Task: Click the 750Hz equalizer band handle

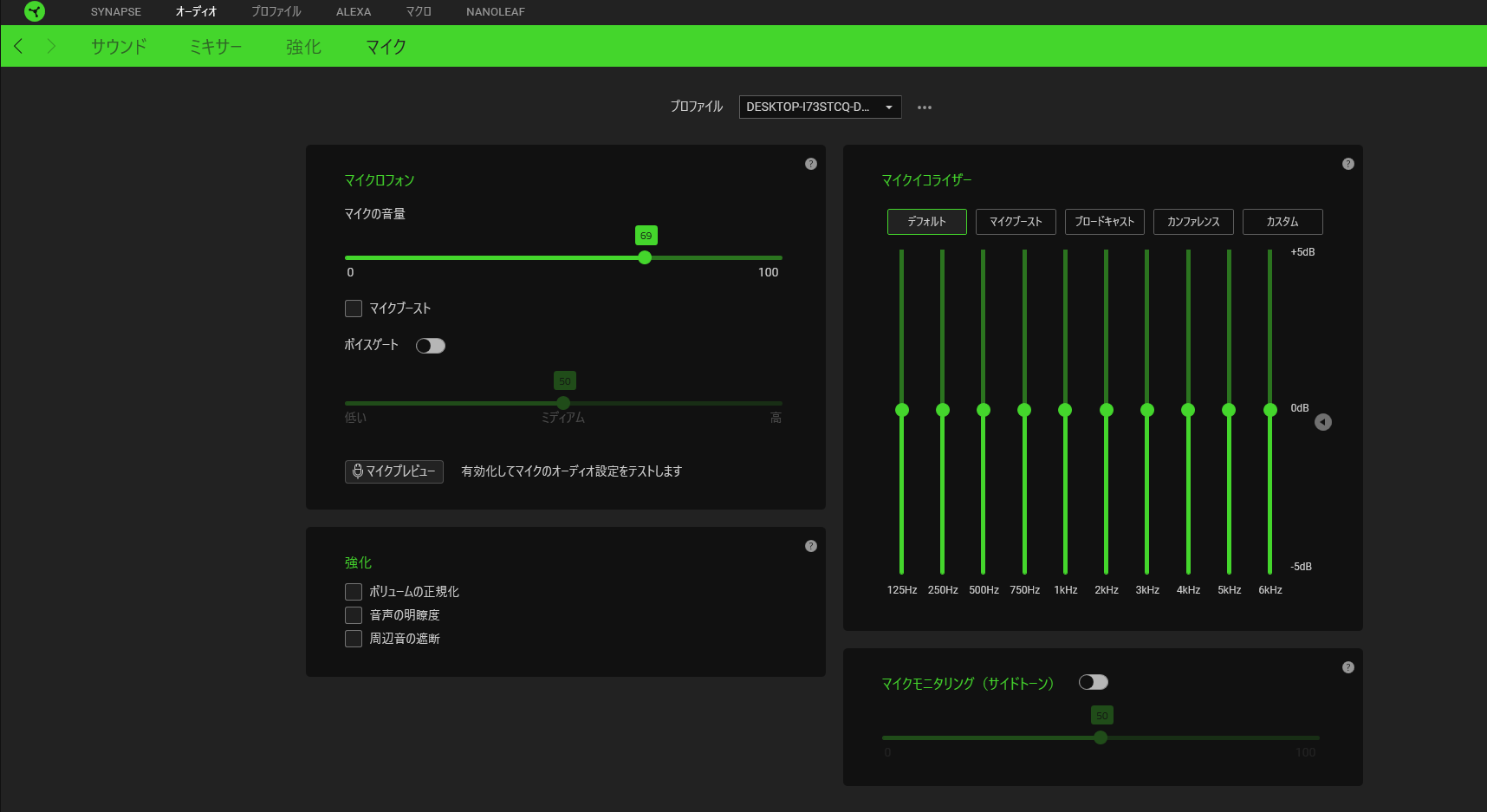Action: click(1024, 410)
